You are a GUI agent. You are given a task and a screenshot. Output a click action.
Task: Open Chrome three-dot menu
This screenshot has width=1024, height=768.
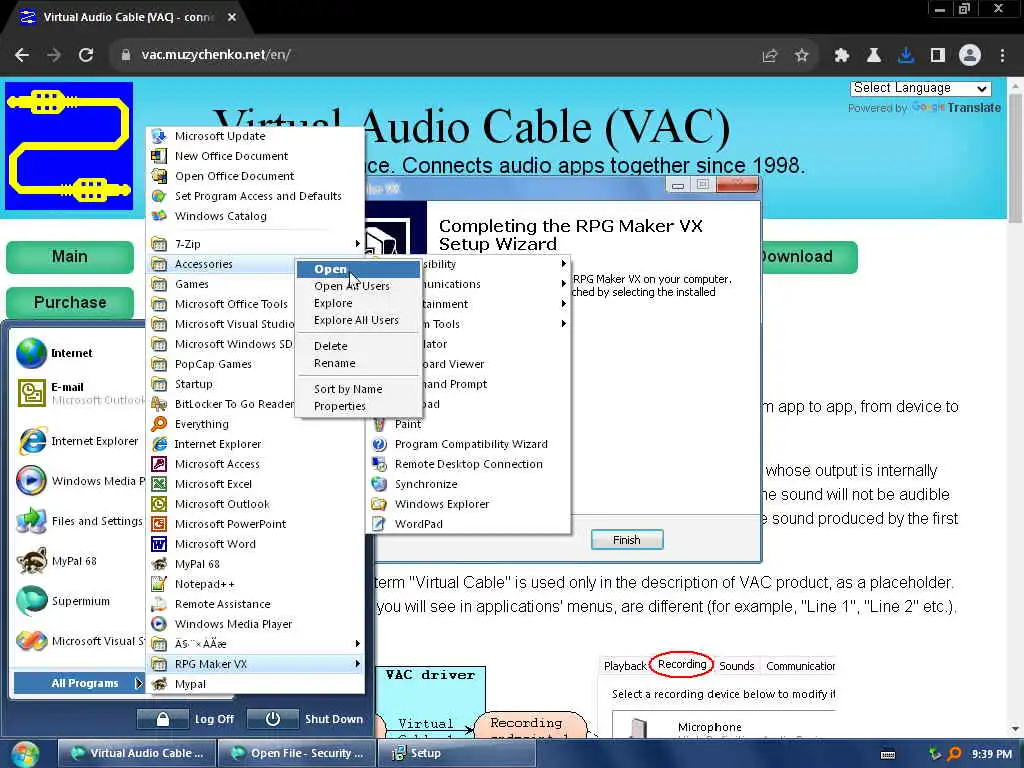click(1002, 55)
